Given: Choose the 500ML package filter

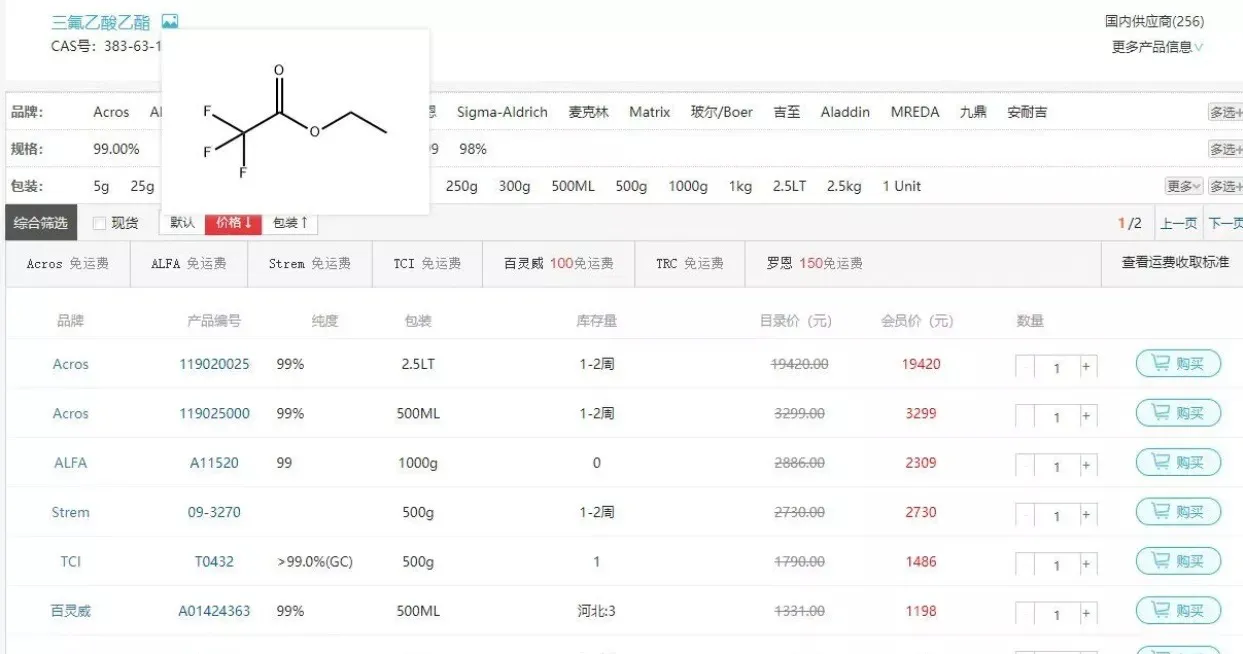Looking at the screenshot, I should (x=573, y=186).
